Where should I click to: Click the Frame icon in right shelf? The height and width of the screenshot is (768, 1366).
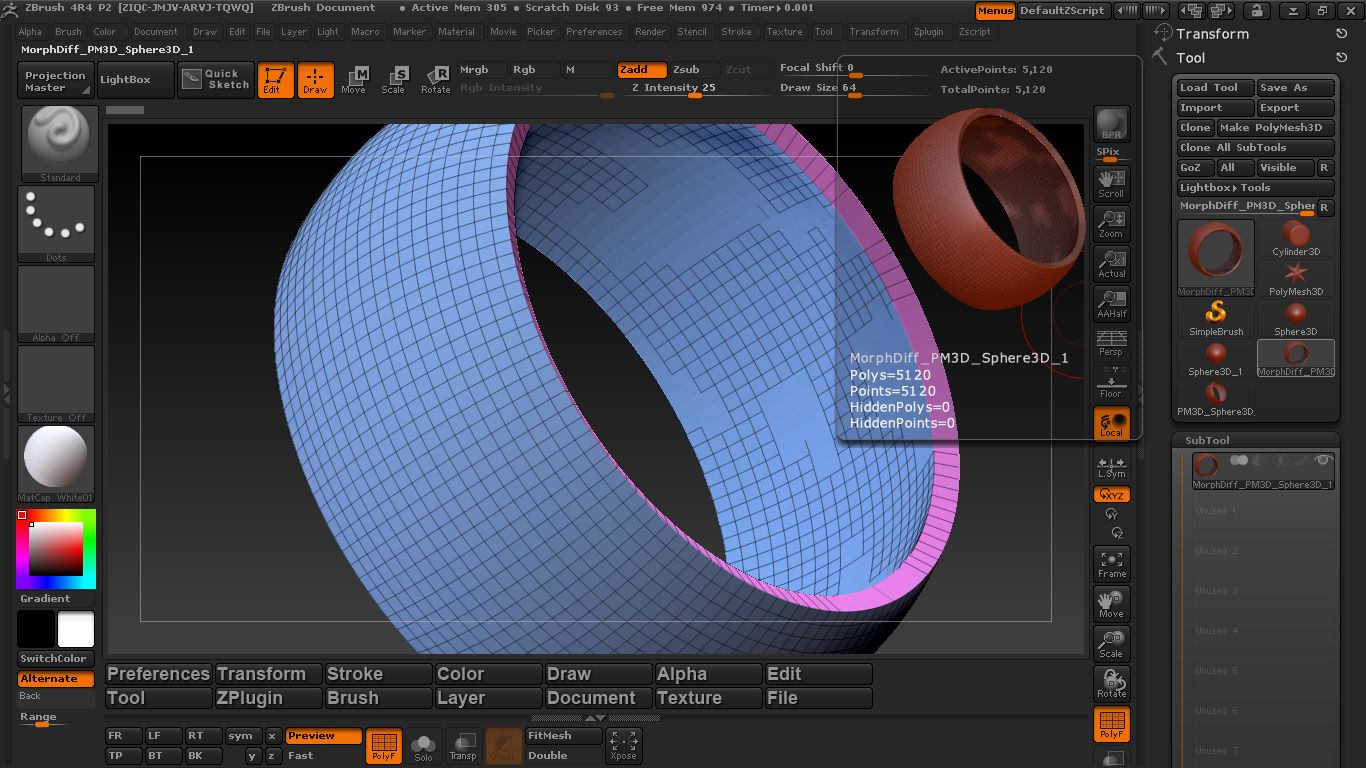tap(1111, 563)
